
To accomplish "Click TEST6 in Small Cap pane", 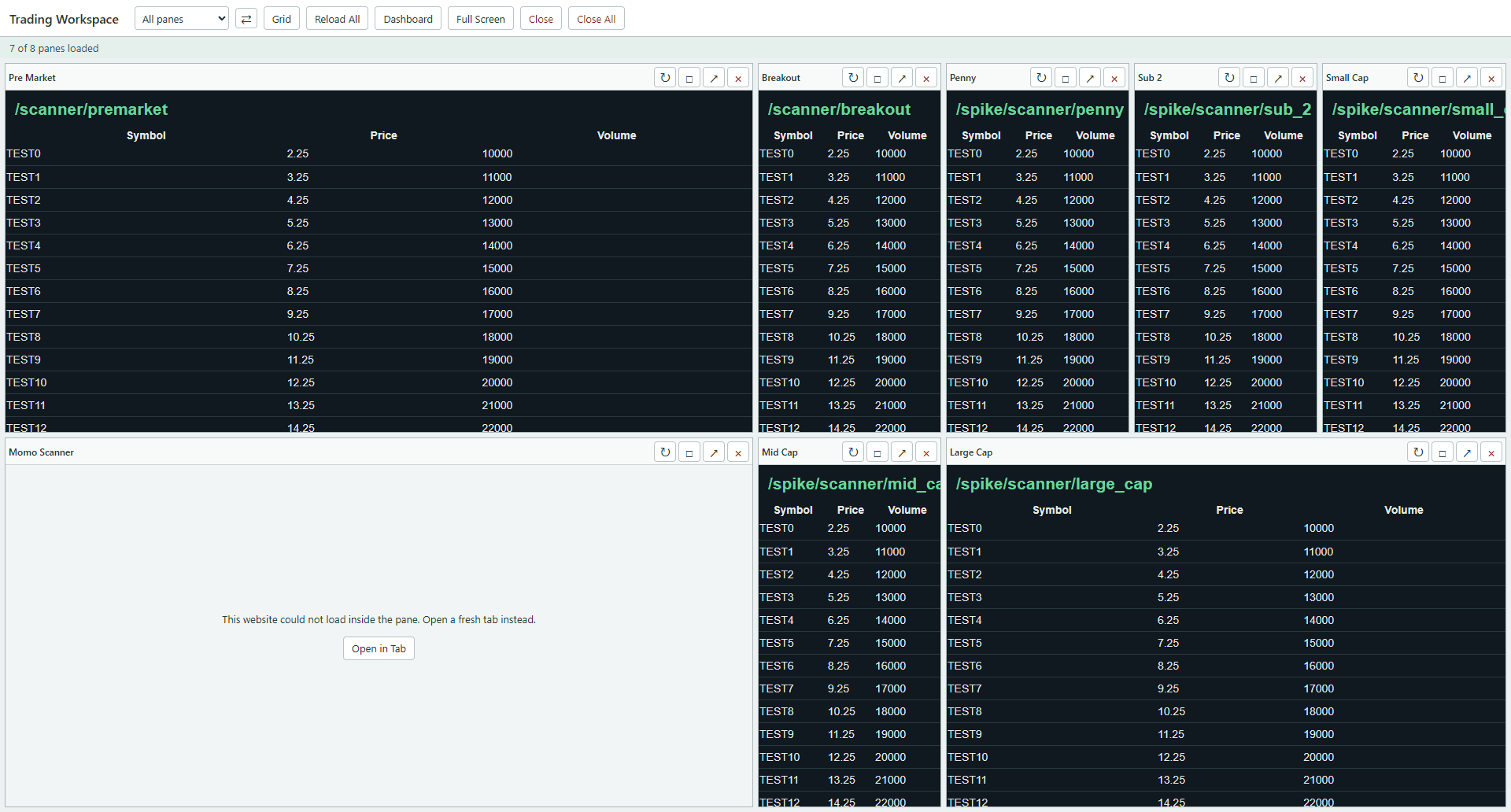I will point(1341,291).
